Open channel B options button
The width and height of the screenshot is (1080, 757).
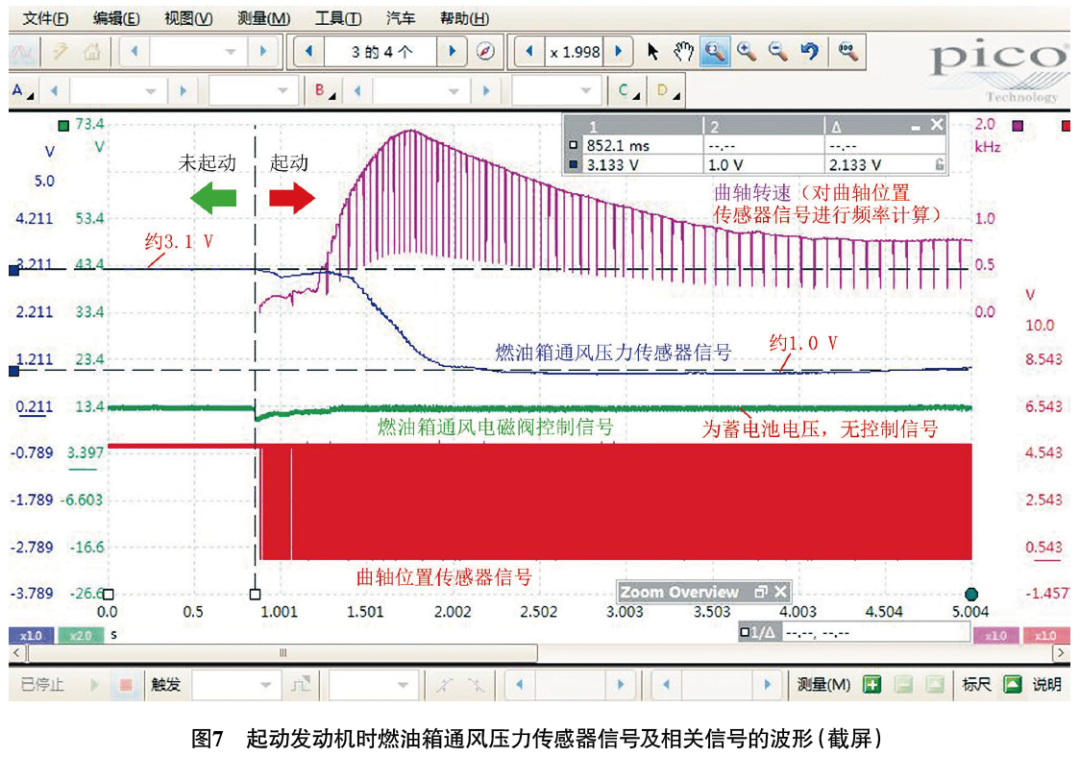point(324,91)
